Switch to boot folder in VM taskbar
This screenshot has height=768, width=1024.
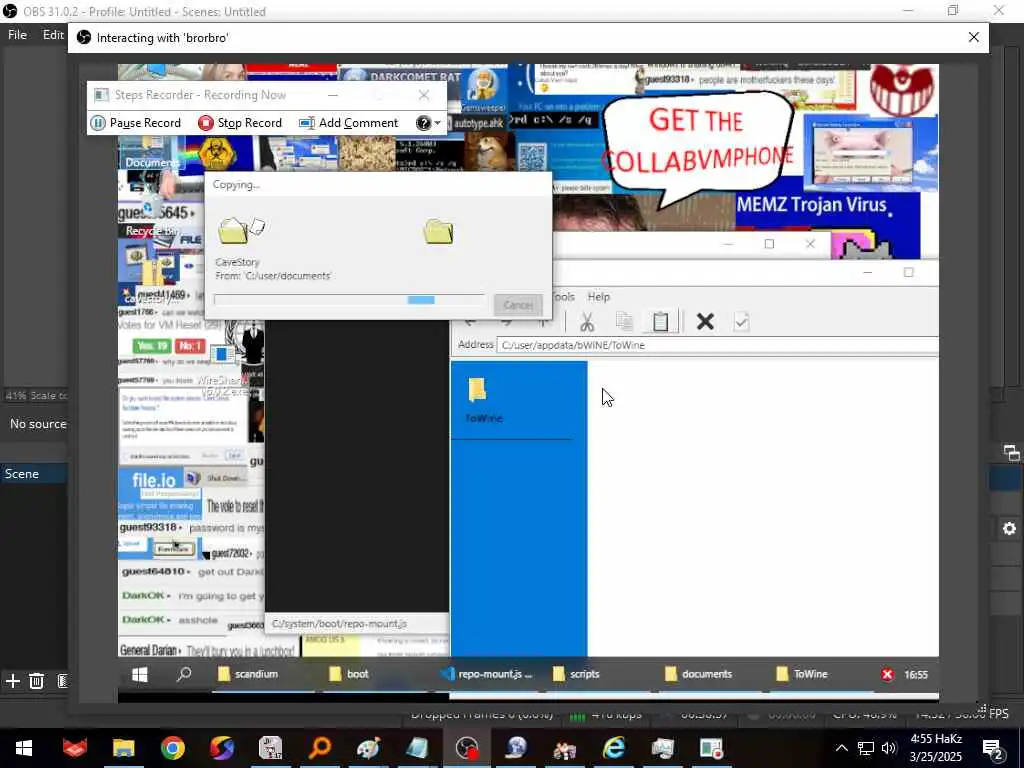point(349,674)
